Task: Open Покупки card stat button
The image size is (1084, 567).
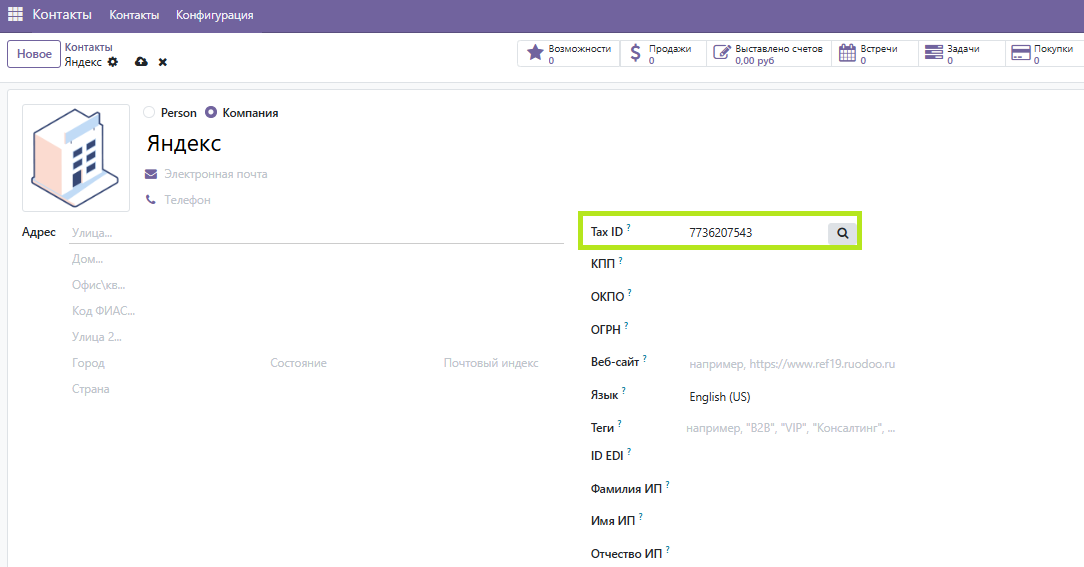Action: 1044,54
